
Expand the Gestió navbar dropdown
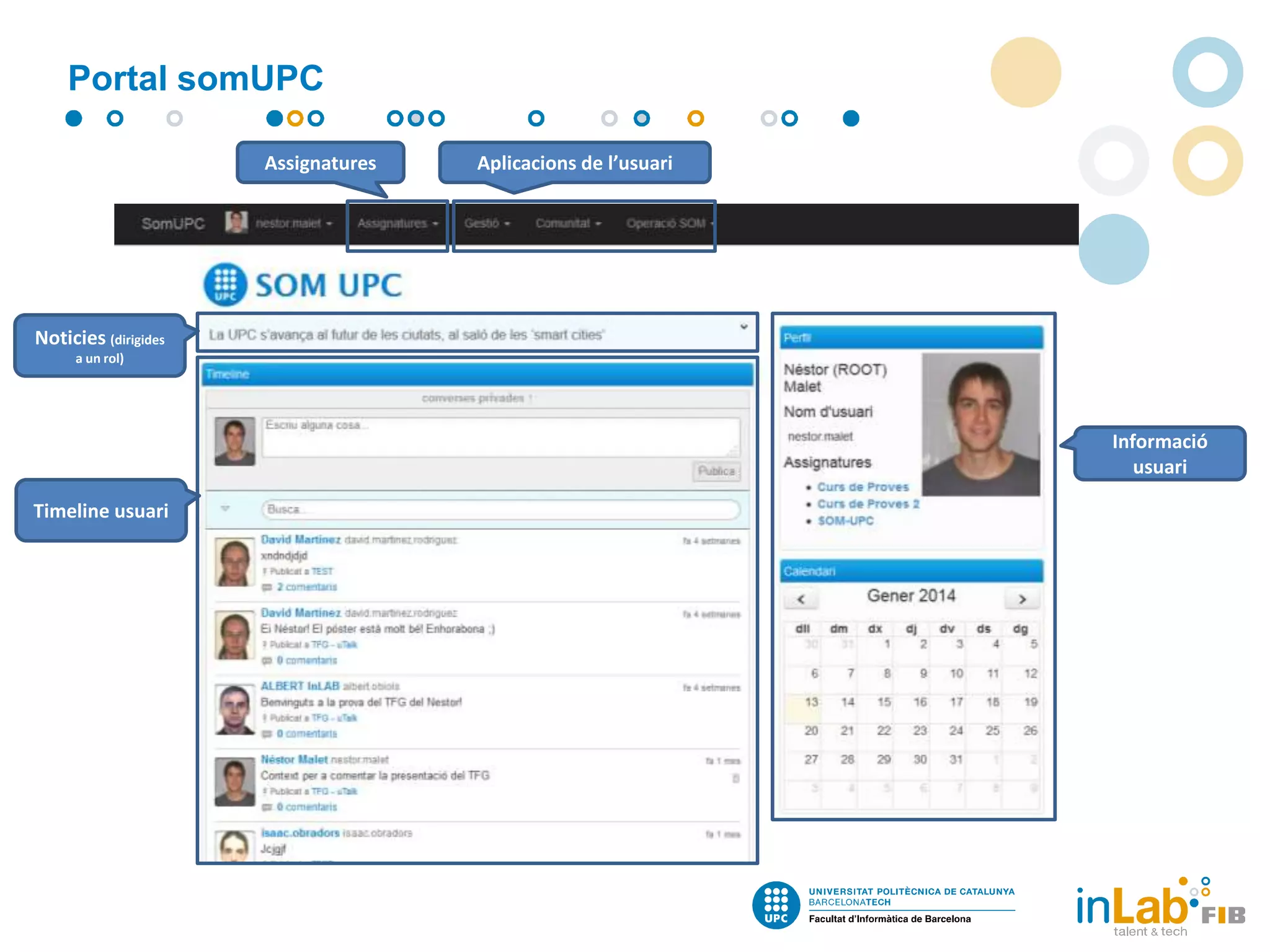[x=487, y=223]
